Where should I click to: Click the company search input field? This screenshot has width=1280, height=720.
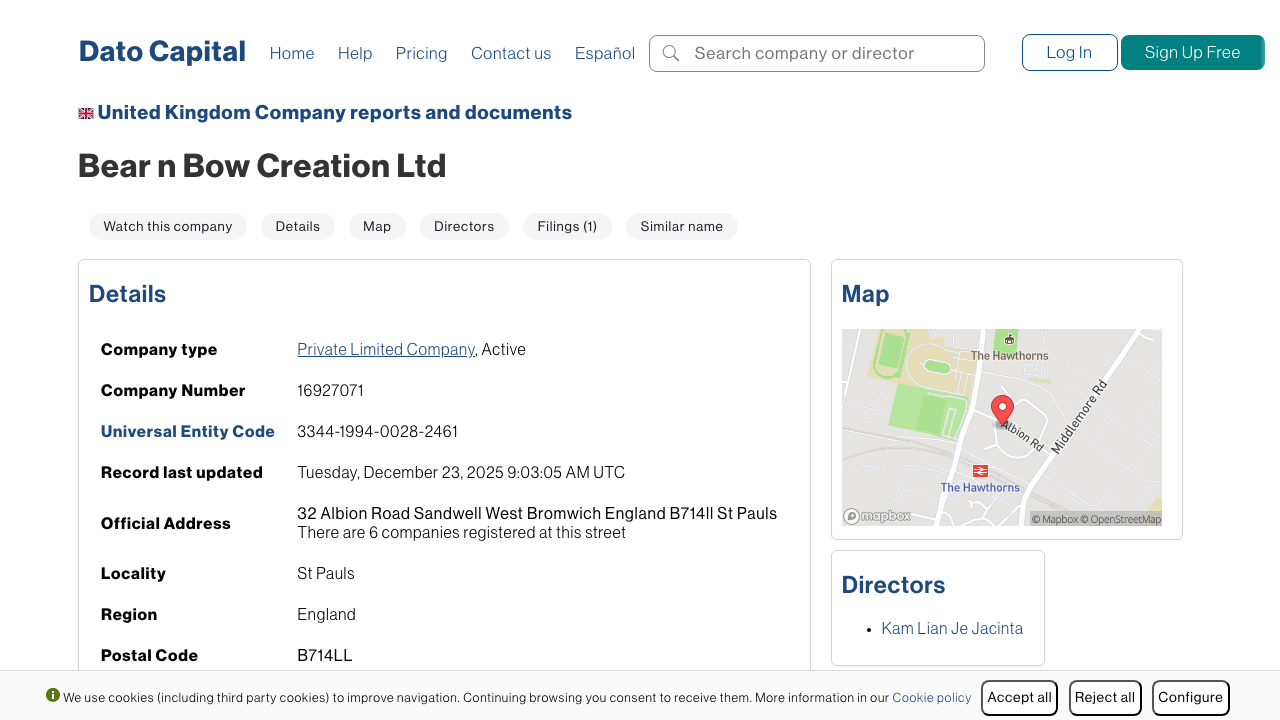(830, 53)
